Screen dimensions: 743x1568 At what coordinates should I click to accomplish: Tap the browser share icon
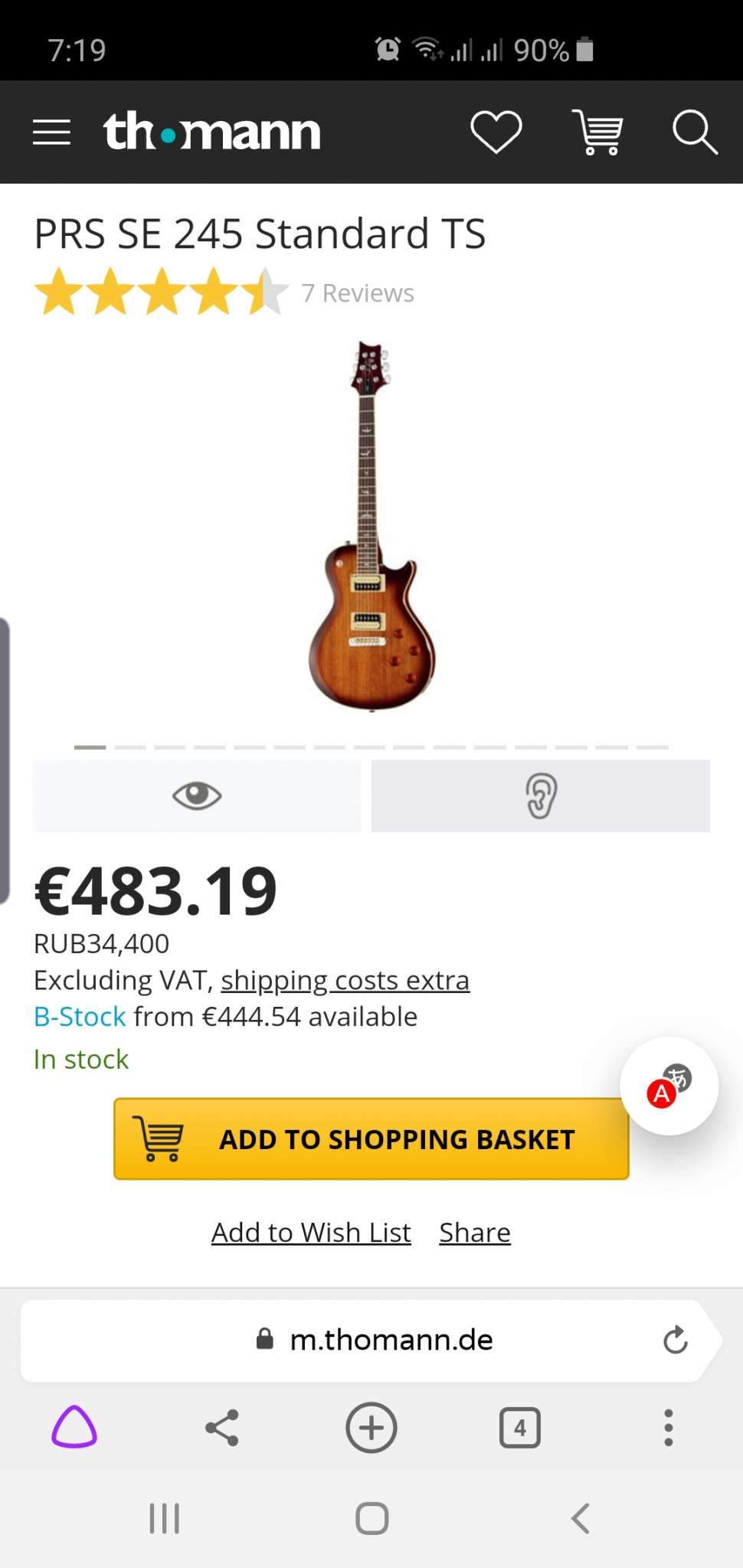(x=222, y=1427)
